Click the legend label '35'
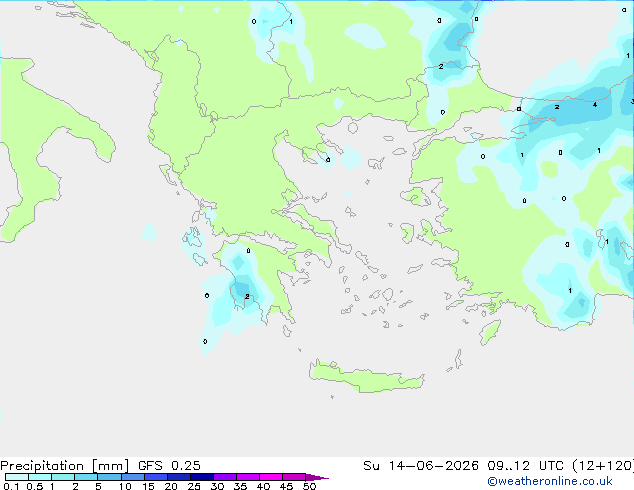The height and width of the screenshot is (490, 634). tap(240, 486)
